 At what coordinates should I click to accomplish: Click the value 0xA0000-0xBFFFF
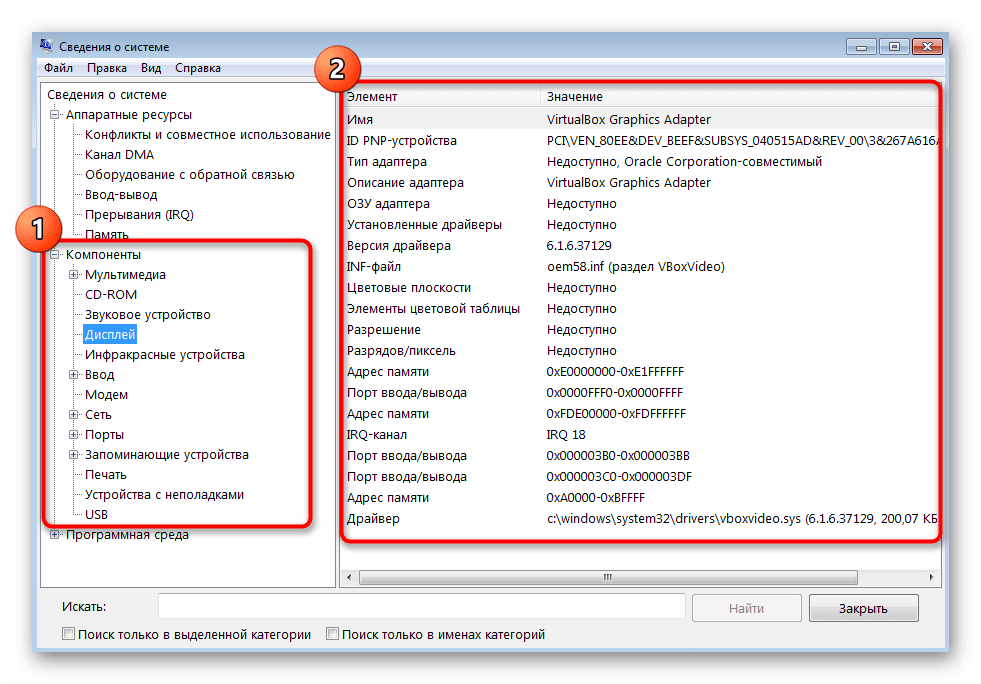[x=595, y=498]
